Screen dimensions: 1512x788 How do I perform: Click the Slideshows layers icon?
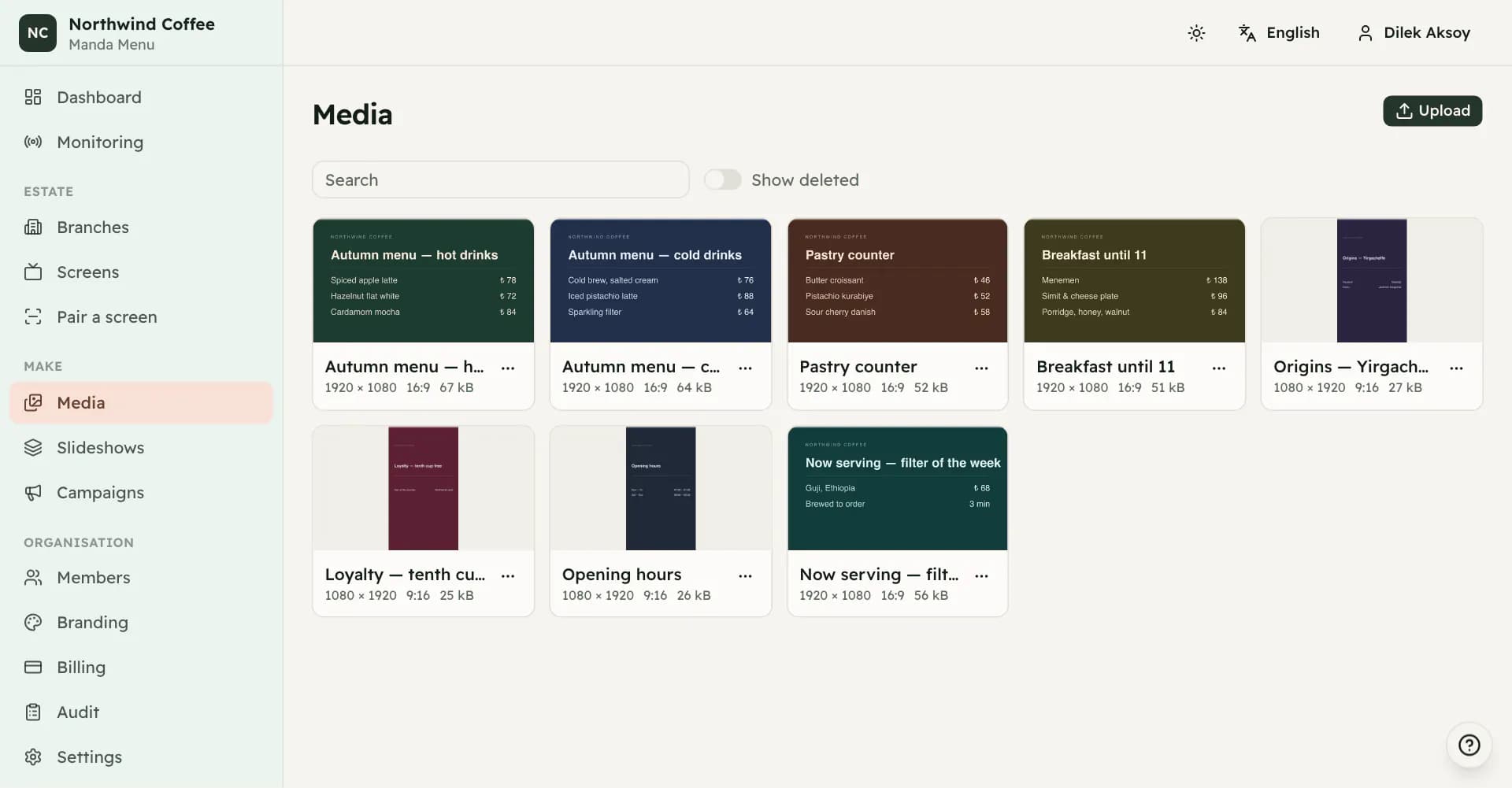[x=33, y=447]
